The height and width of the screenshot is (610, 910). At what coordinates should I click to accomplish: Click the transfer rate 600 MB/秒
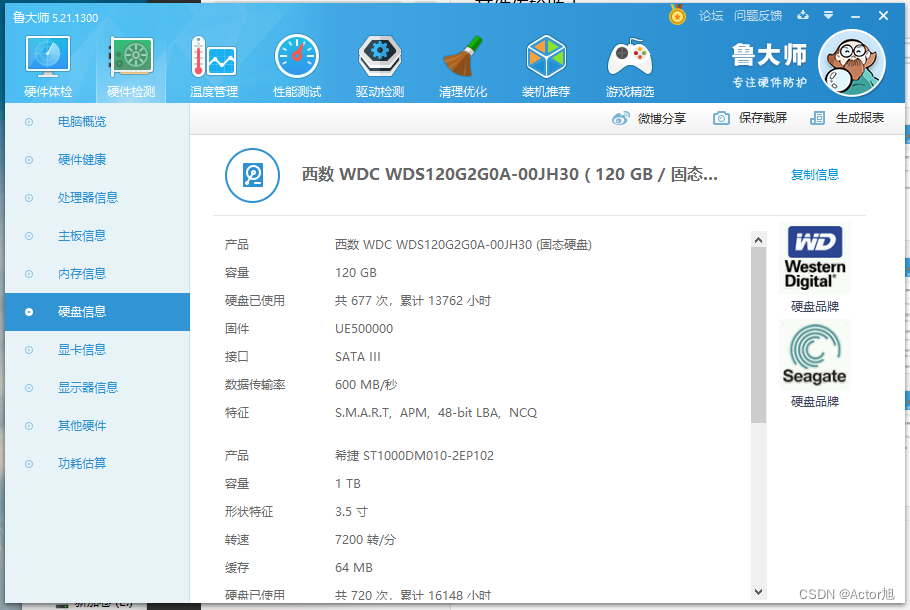tap(366, 385)
